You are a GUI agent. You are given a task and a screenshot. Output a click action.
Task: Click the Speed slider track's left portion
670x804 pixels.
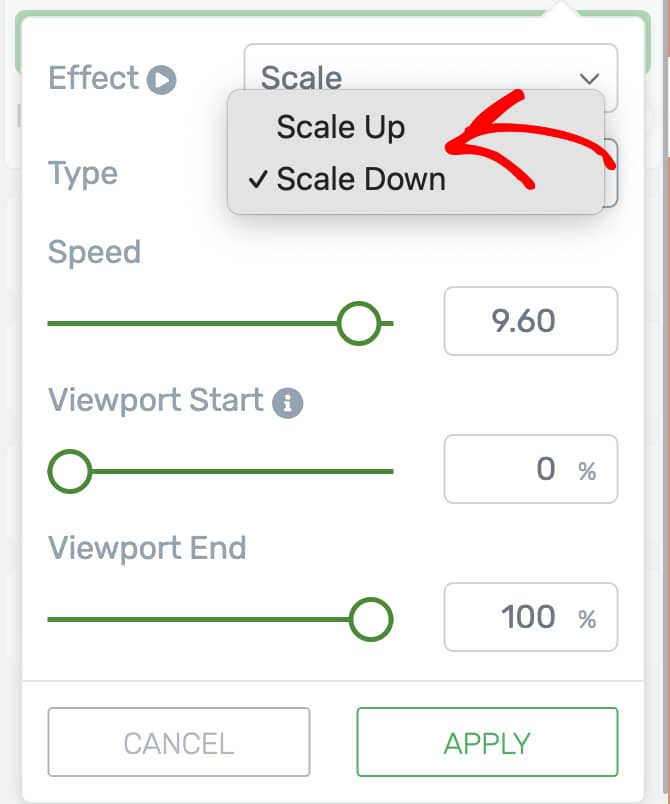coord(192,324)
